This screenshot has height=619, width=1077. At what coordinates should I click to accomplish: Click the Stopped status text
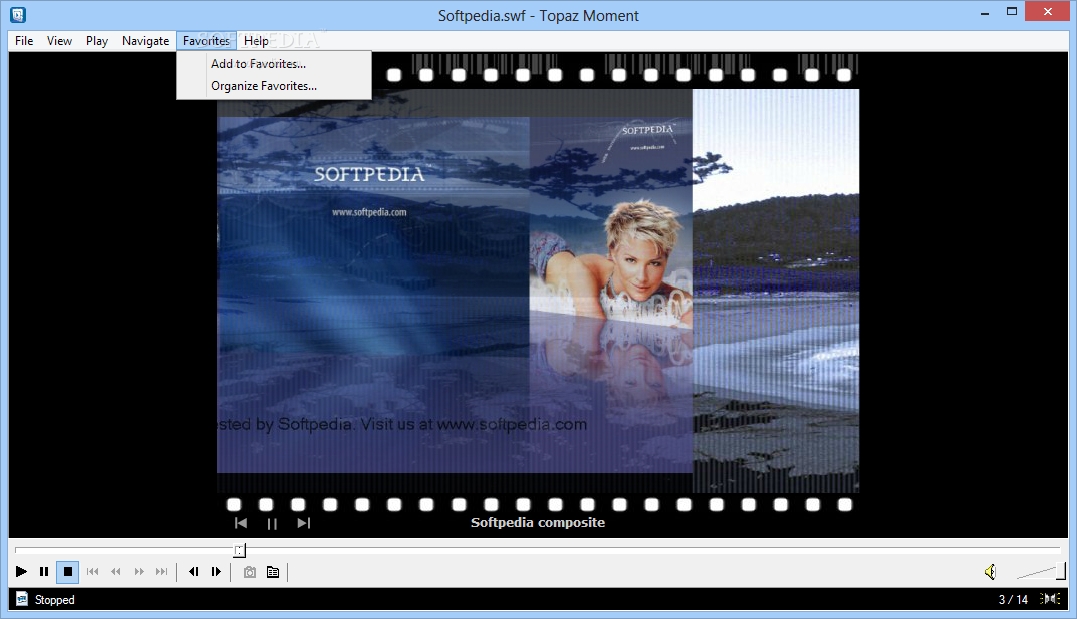click(55, 600)
